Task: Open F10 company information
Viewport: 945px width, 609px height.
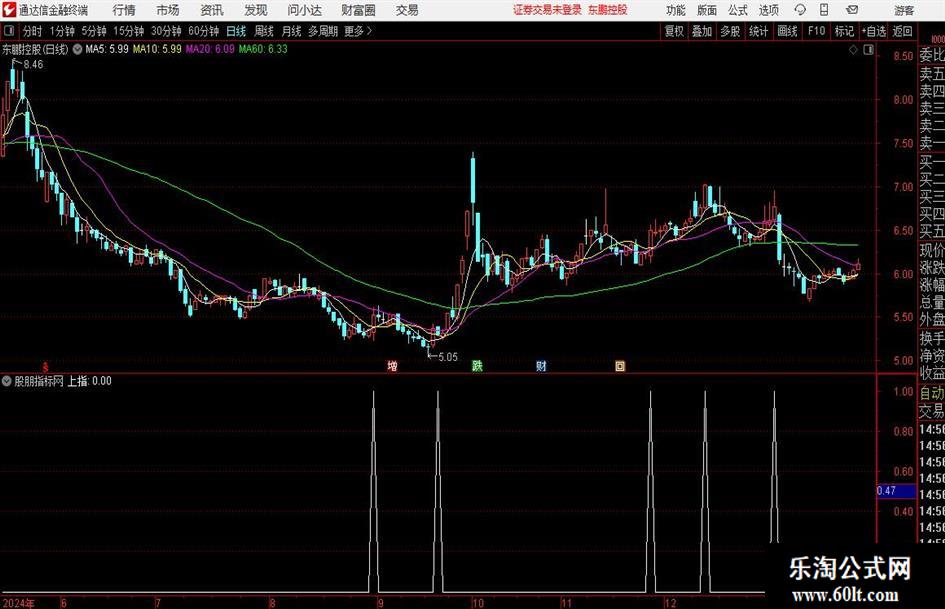Action: pyautogui.click(x=816, y=31)
